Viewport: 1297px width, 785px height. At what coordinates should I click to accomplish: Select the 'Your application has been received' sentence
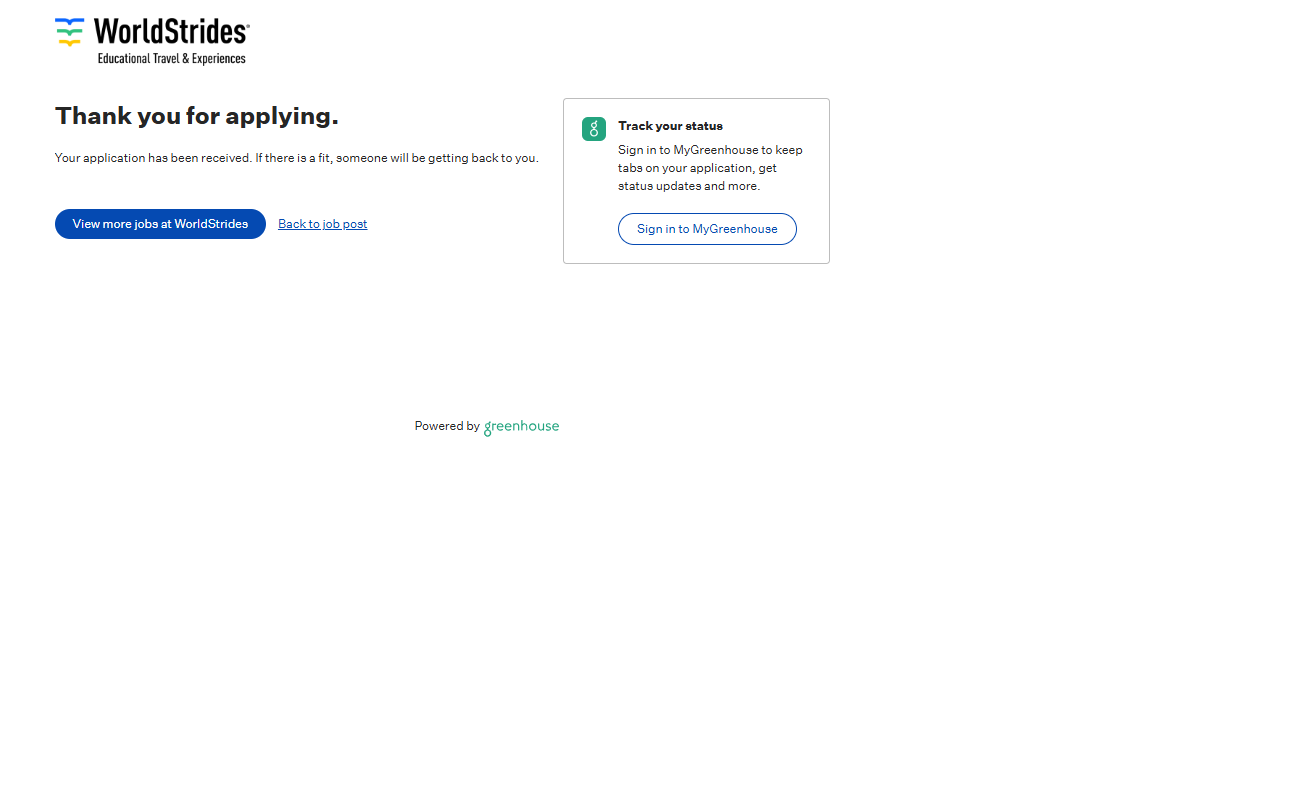point(152,158)
